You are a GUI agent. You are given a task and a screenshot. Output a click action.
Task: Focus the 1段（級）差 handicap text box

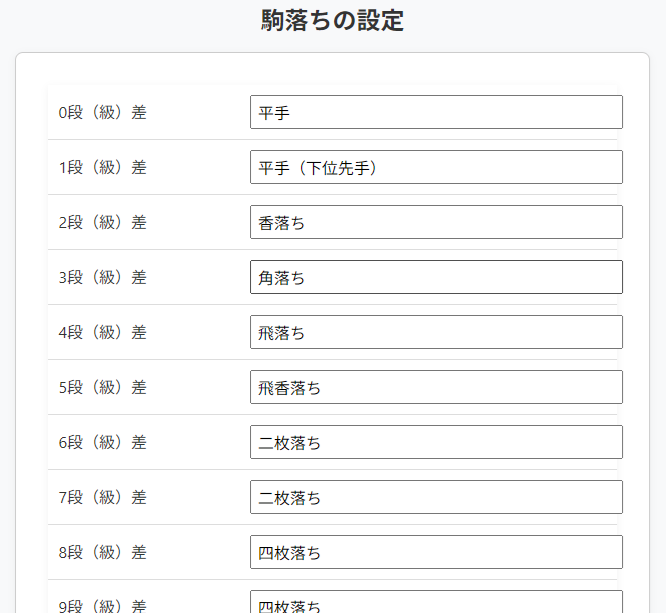click(436, 167)
